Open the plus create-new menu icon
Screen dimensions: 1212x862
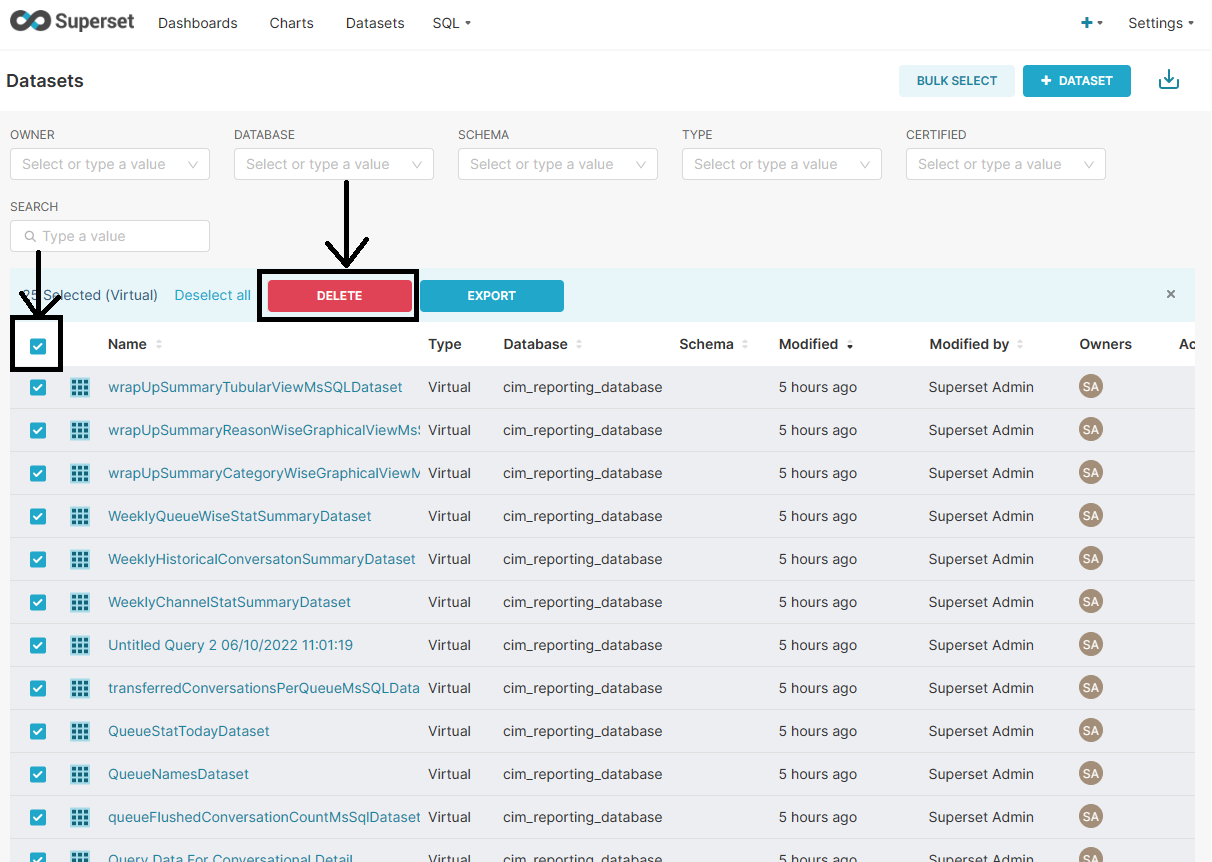click(1088, 23)
